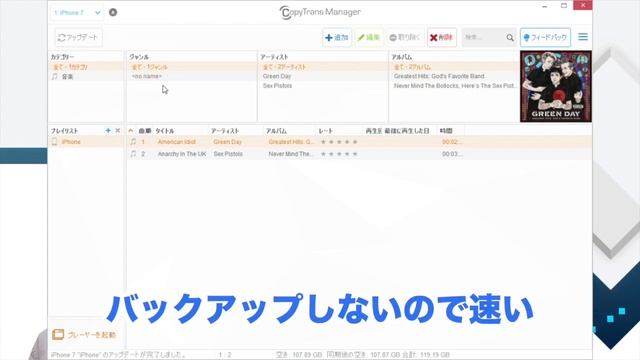
Task: Set star rating for Anarchy In The UK
Action: point(339,154)
